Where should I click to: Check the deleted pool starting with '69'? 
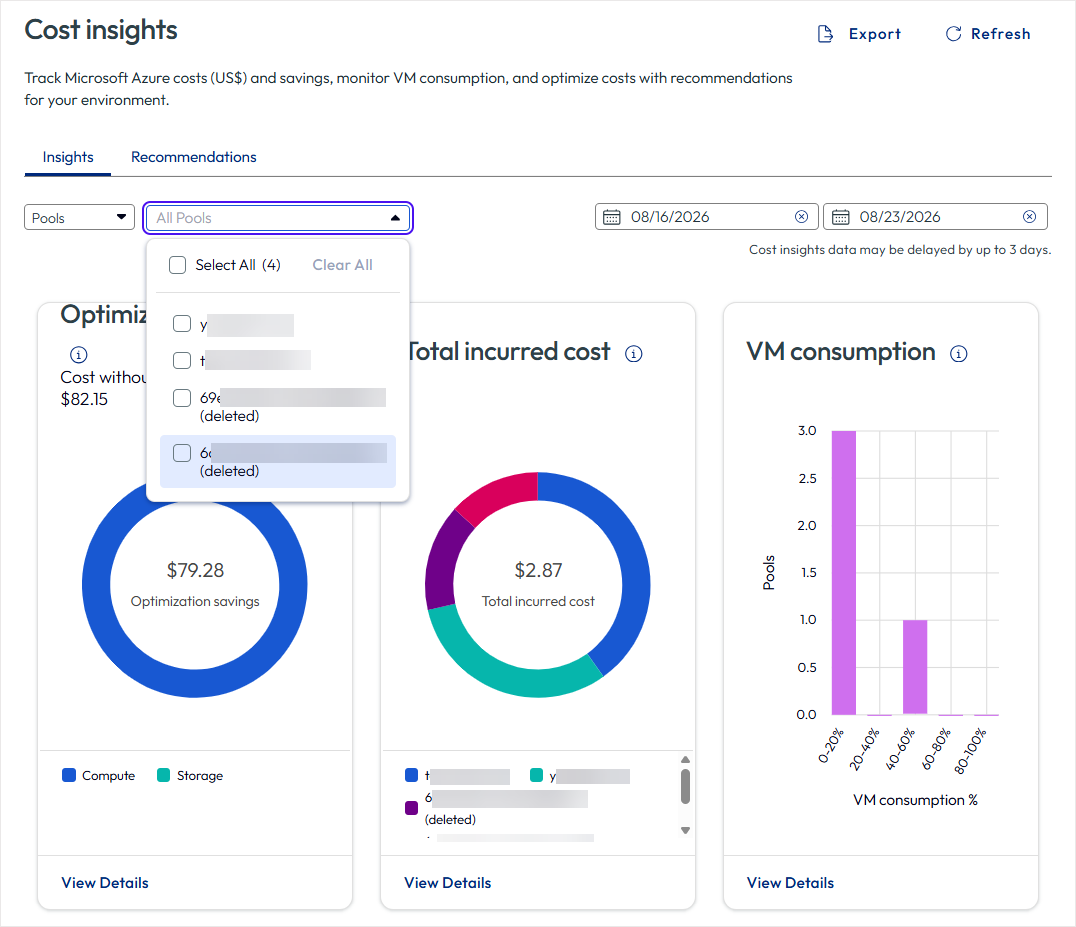tap(182, 398)
